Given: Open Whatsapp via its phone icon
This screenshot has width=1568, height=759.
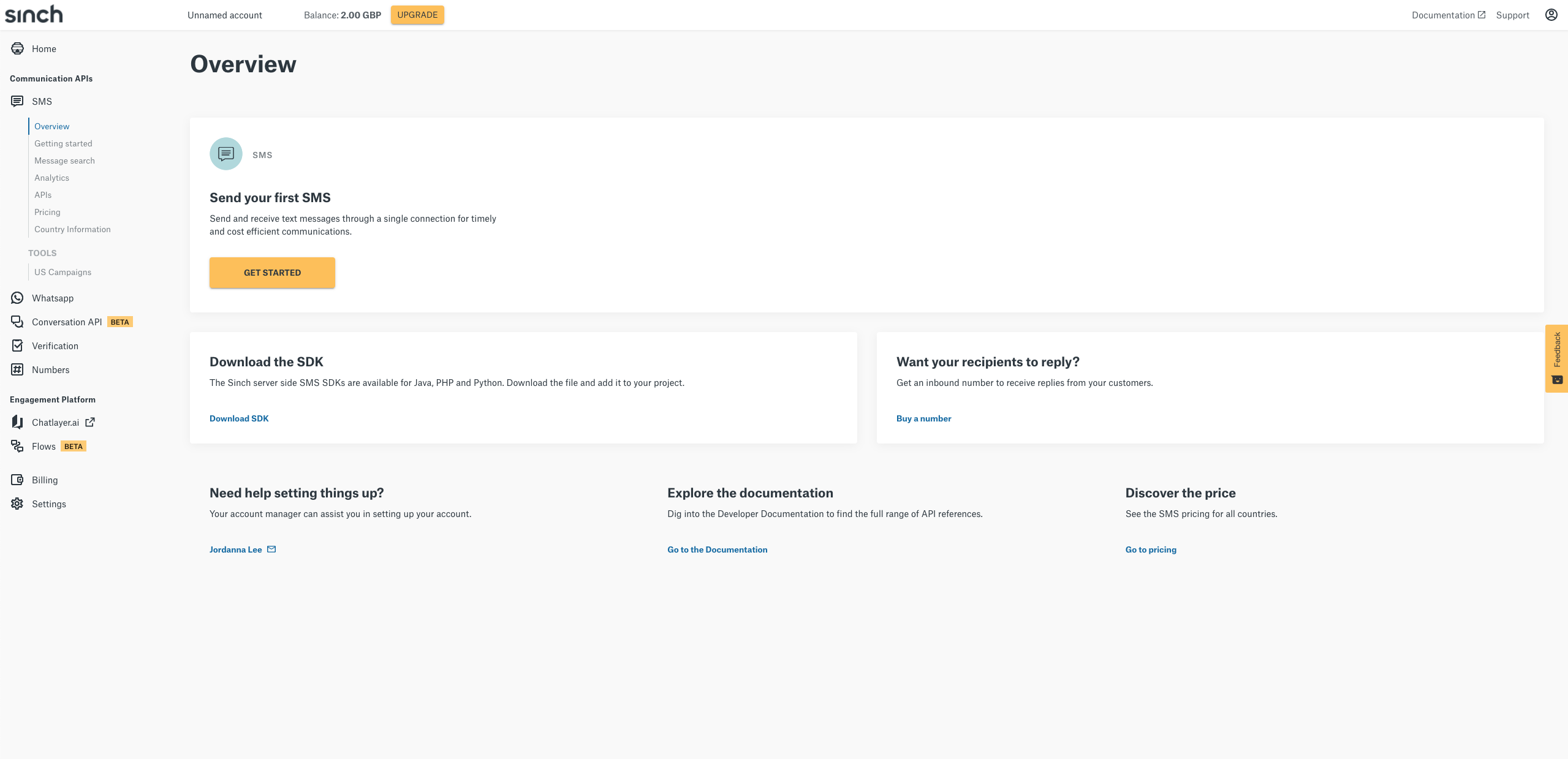Looking at the screenshot, I should click(x=17, y=298).
